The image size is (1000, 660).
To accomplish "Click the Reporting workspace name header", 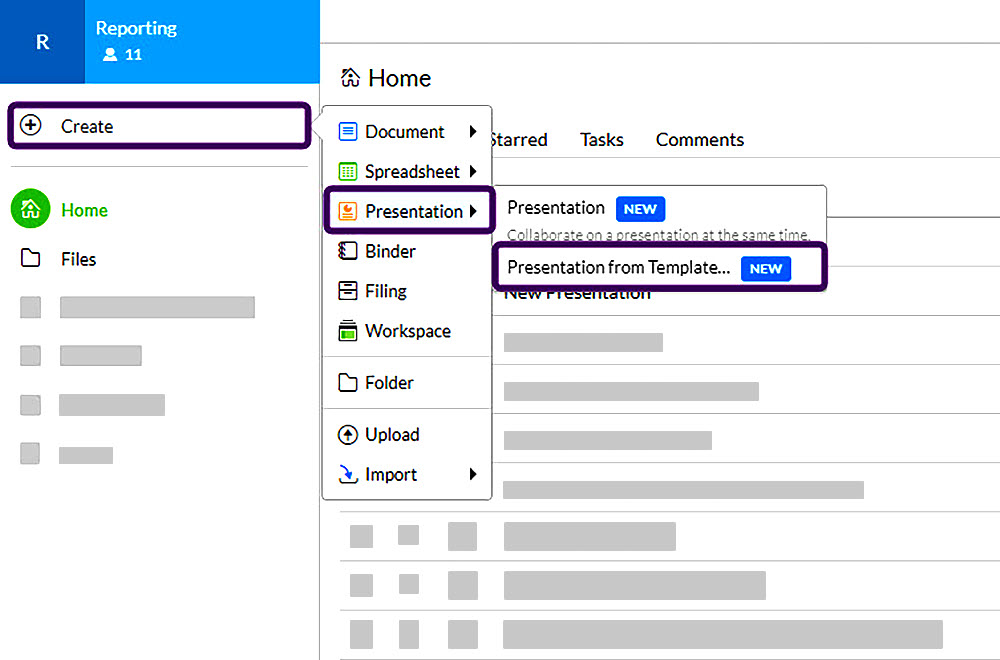I will (x=136, y=29).
